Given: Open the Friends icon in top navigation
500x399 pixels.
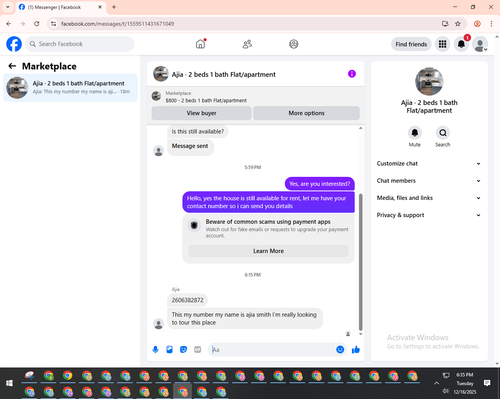Looking at the screenshot, I should click(x=247, y=44).
